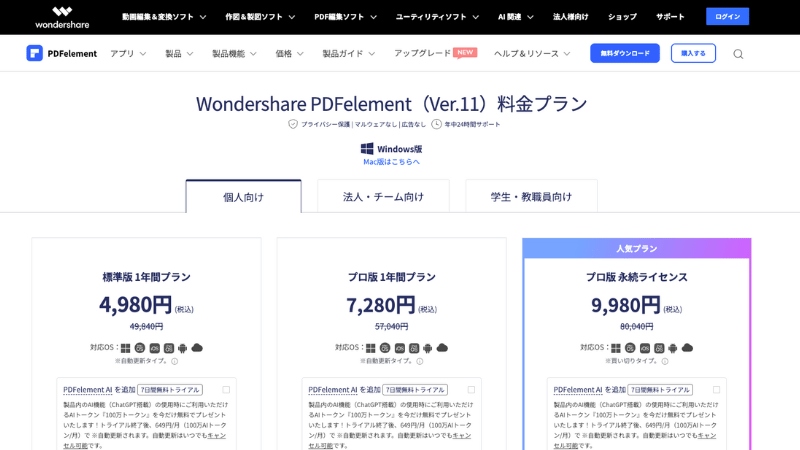Click Android icon in プロ版 1年間プラン card
Viewport: 800px width, 450px height.
(x=428, y=348)
